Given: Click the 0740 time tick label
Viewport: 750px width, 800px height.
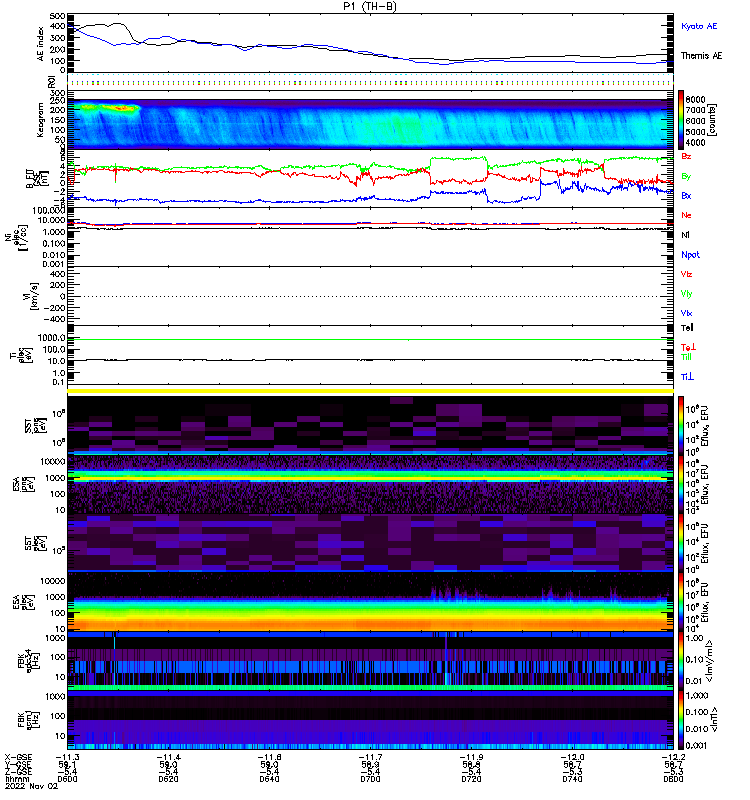Looking at the screenshot, I should point(572,779).
